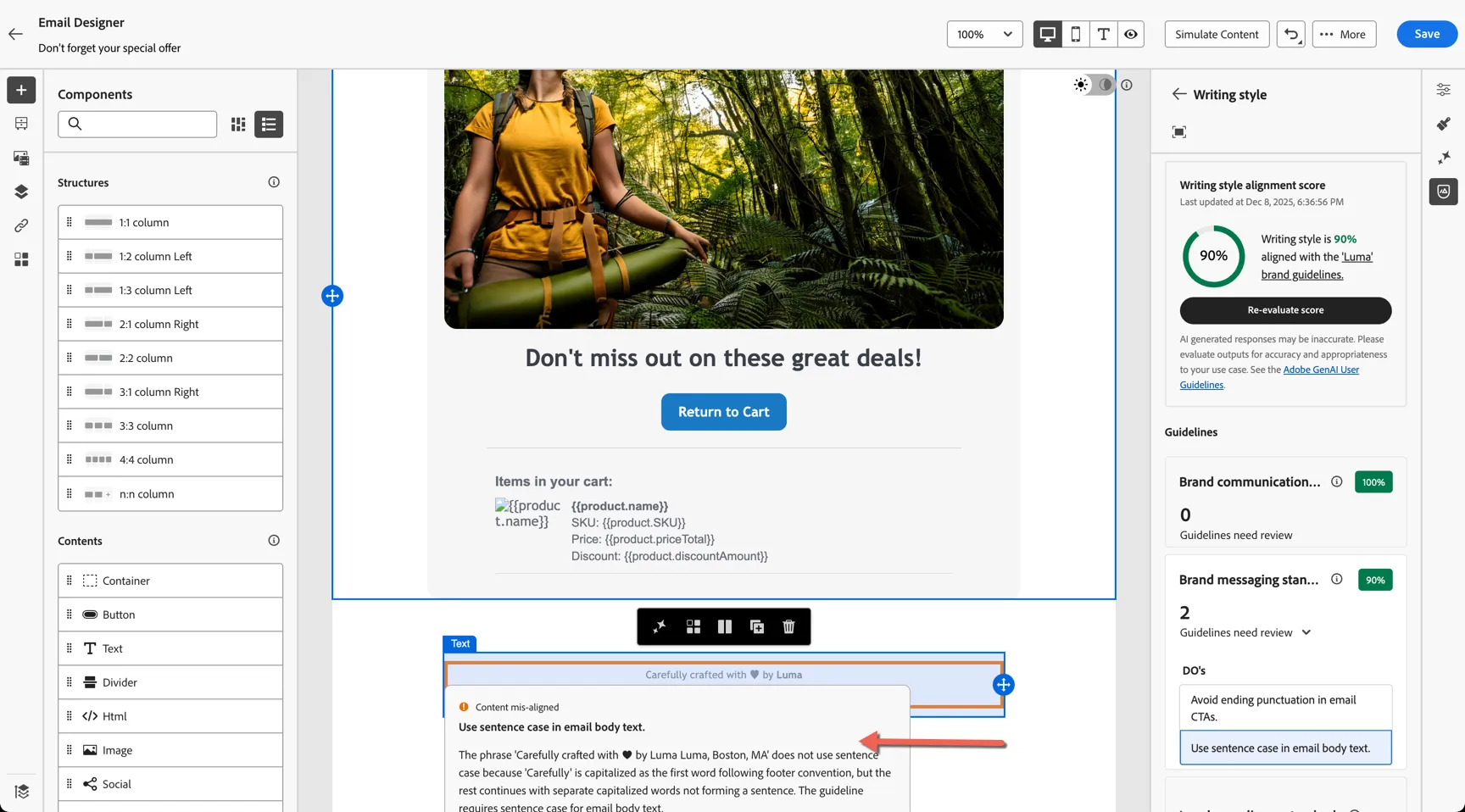Viewport: 1465px width, 812px height.
Task: Go back using the Email Designer arrow
Action: [15, 34]
